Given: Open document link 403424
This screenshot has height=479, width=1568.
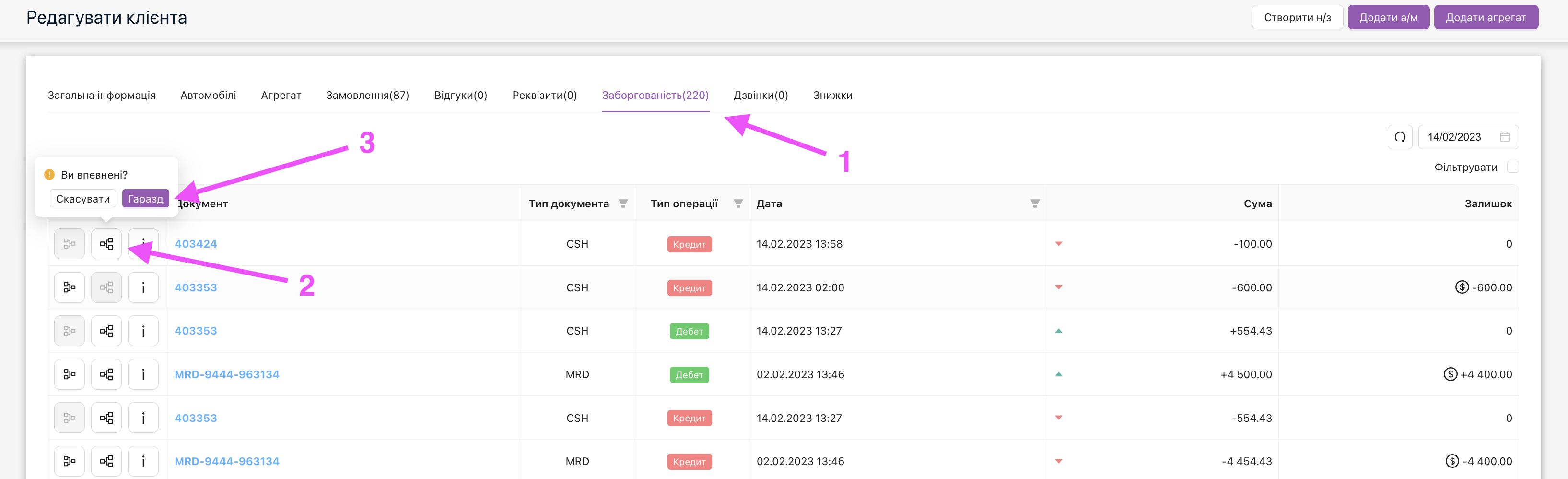Looking at the screenshot, I should (x=195, y=244).
